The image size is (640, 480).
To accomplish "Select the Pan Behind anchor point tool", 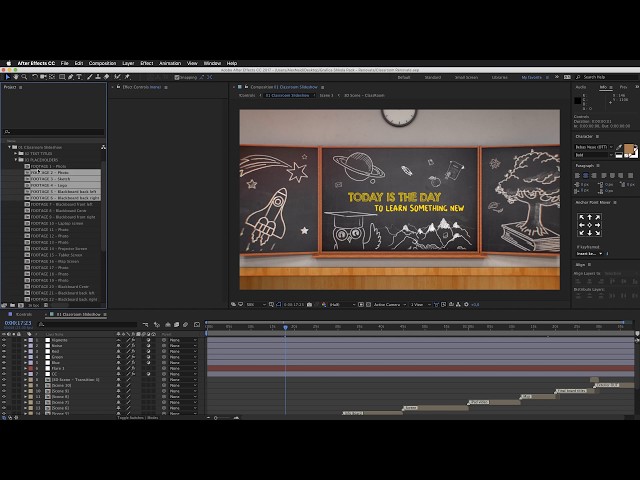I will click(52, 77).
